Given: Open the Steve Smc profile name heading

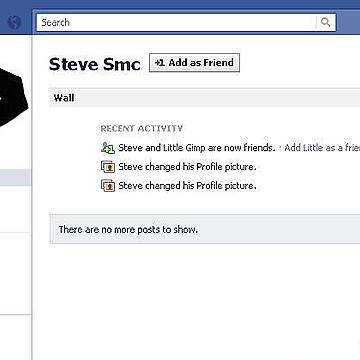Looking at the screenshot, I should (x=95, y=64).
